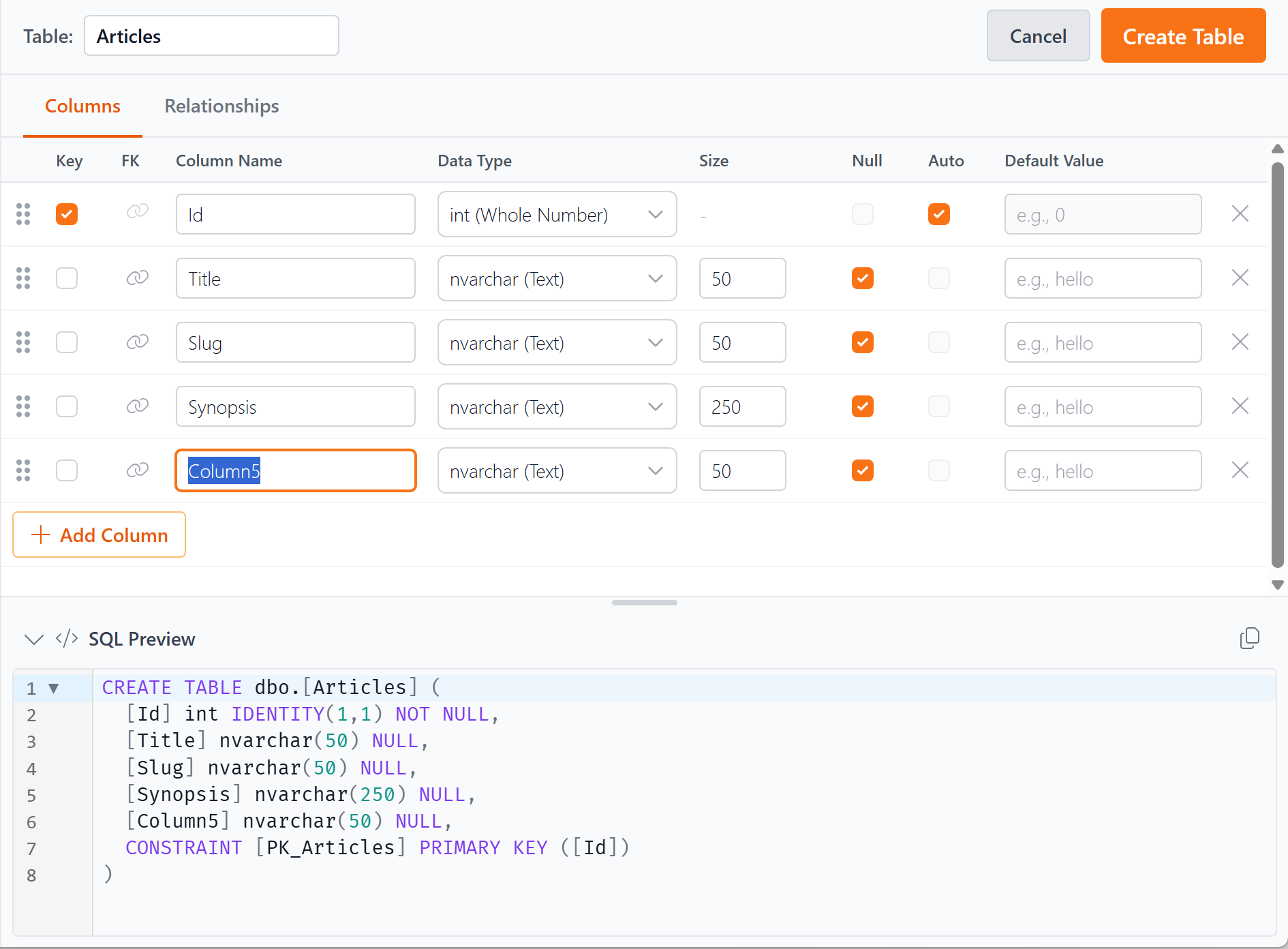Click the scrollbar down arrow

click(x=1278, y=585)
